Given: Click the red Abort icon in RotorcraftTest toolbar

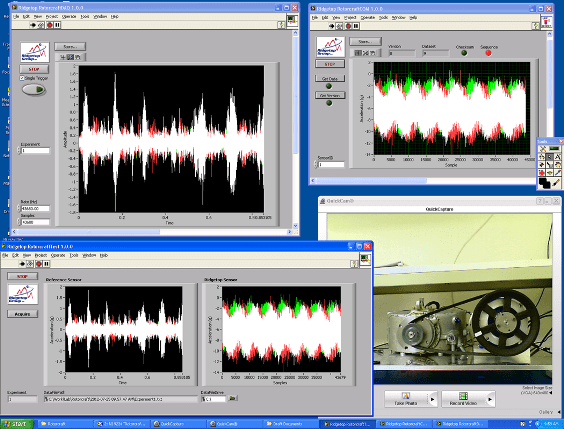Looking at the screenshot, I should click(38, 264).
